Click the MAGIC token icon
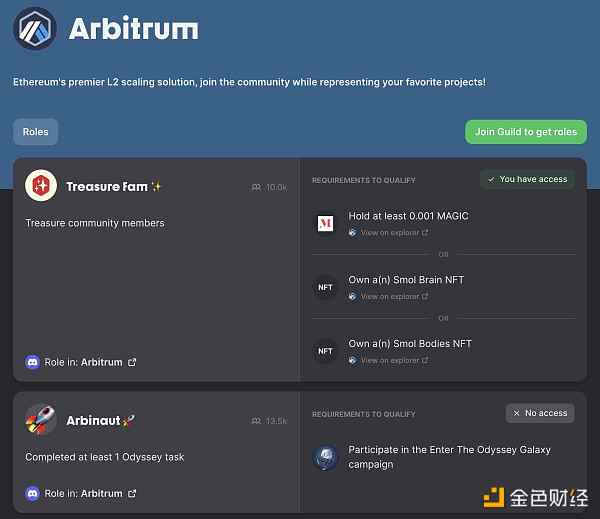 pos(325,223)
